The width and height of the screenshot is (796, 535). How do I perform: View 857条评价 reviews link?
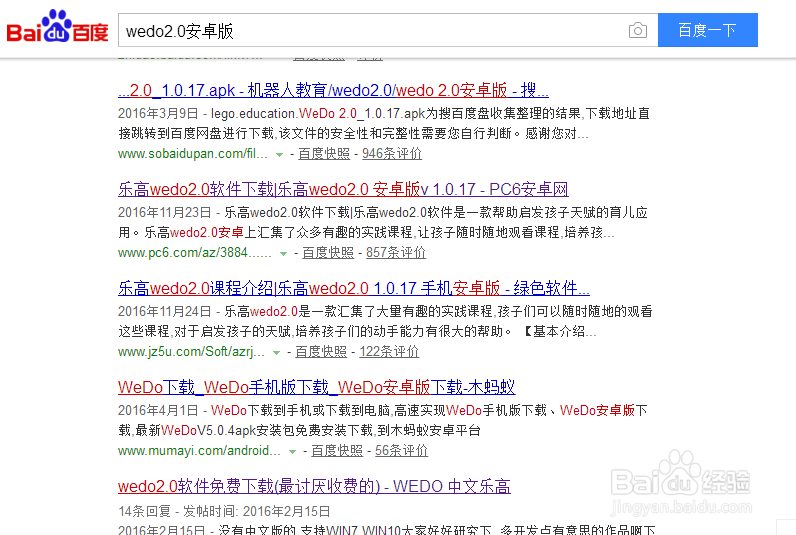coord(396,252)
